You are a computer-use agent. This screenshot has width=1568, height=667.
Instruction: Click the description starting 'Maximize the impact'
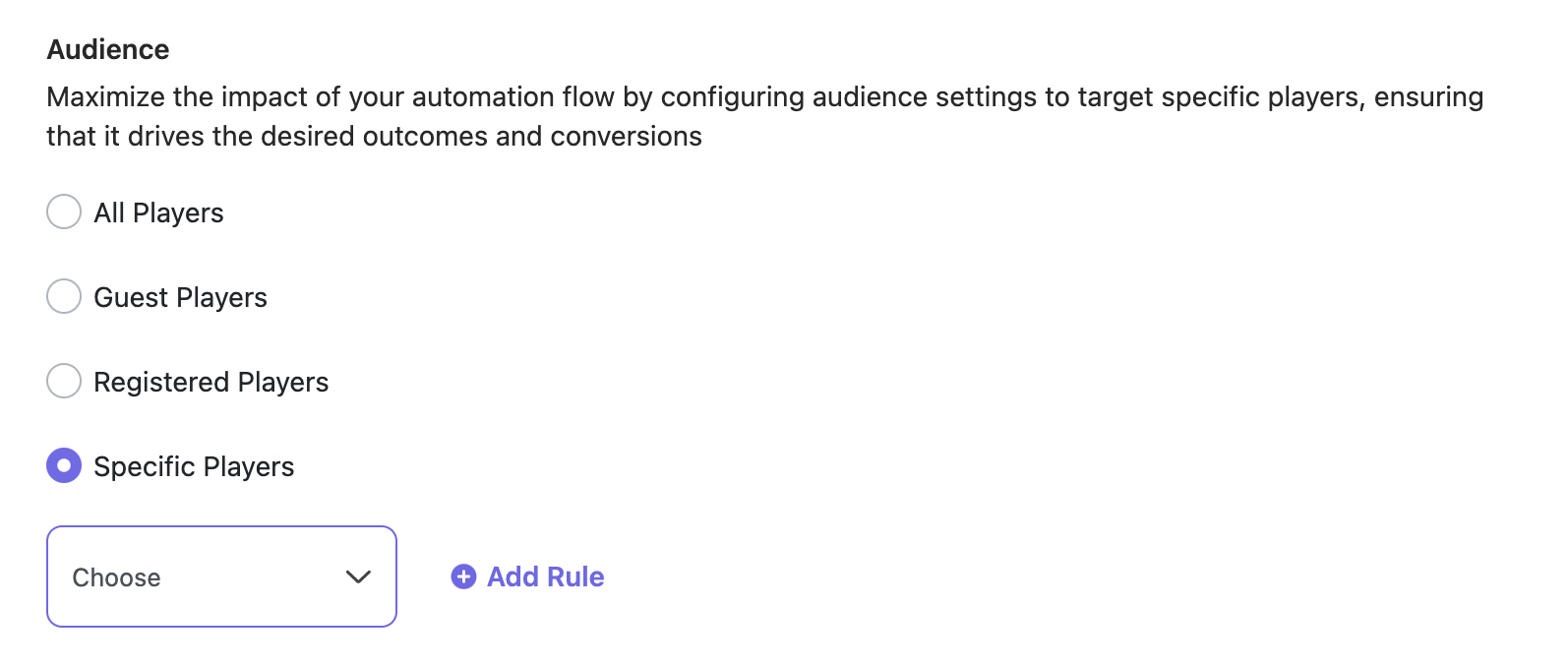765,116
